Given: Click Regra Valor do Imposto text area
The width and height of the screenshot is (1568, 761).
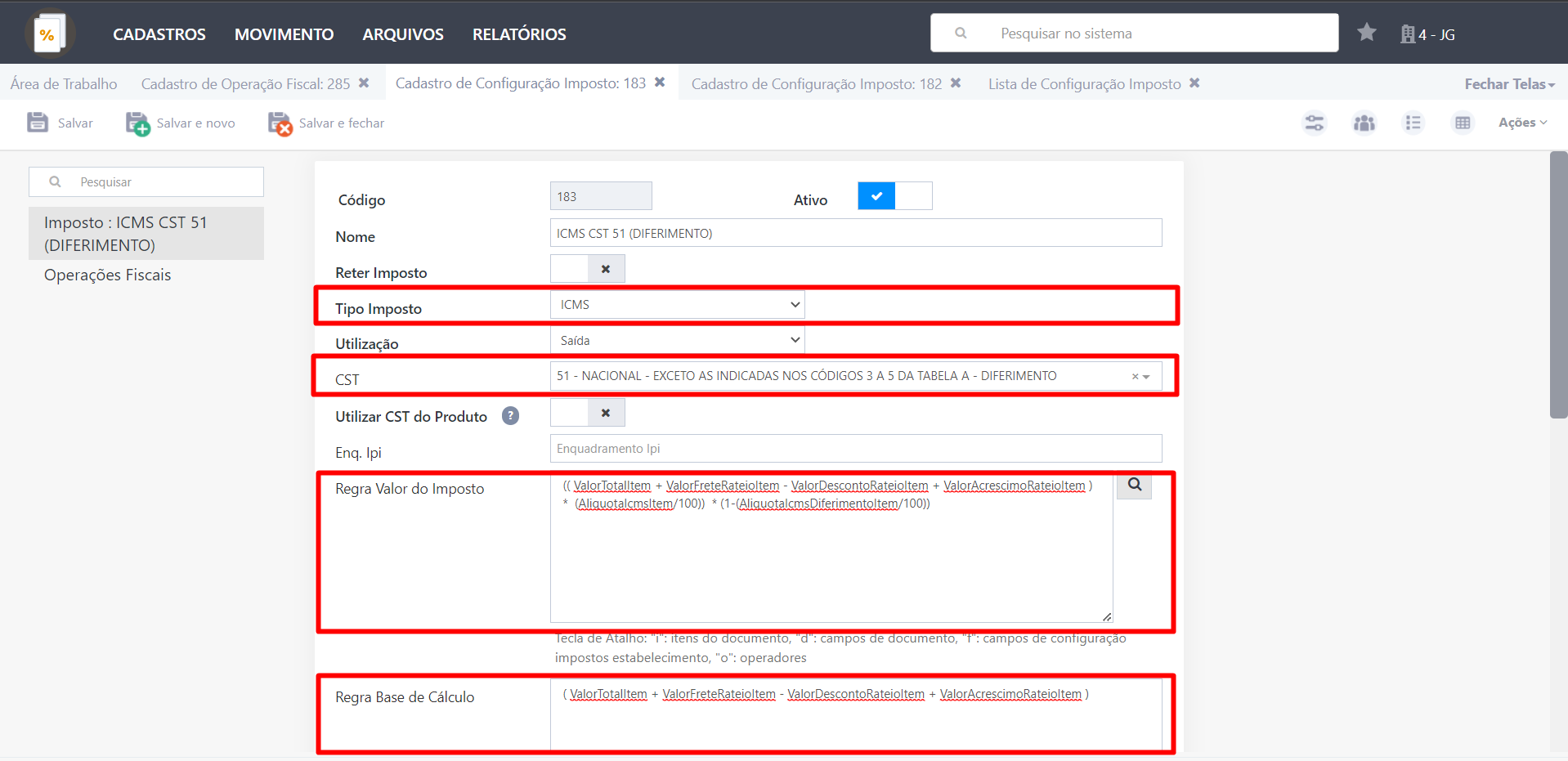Looking at the screenshot, I should click(x=831, y=548).
